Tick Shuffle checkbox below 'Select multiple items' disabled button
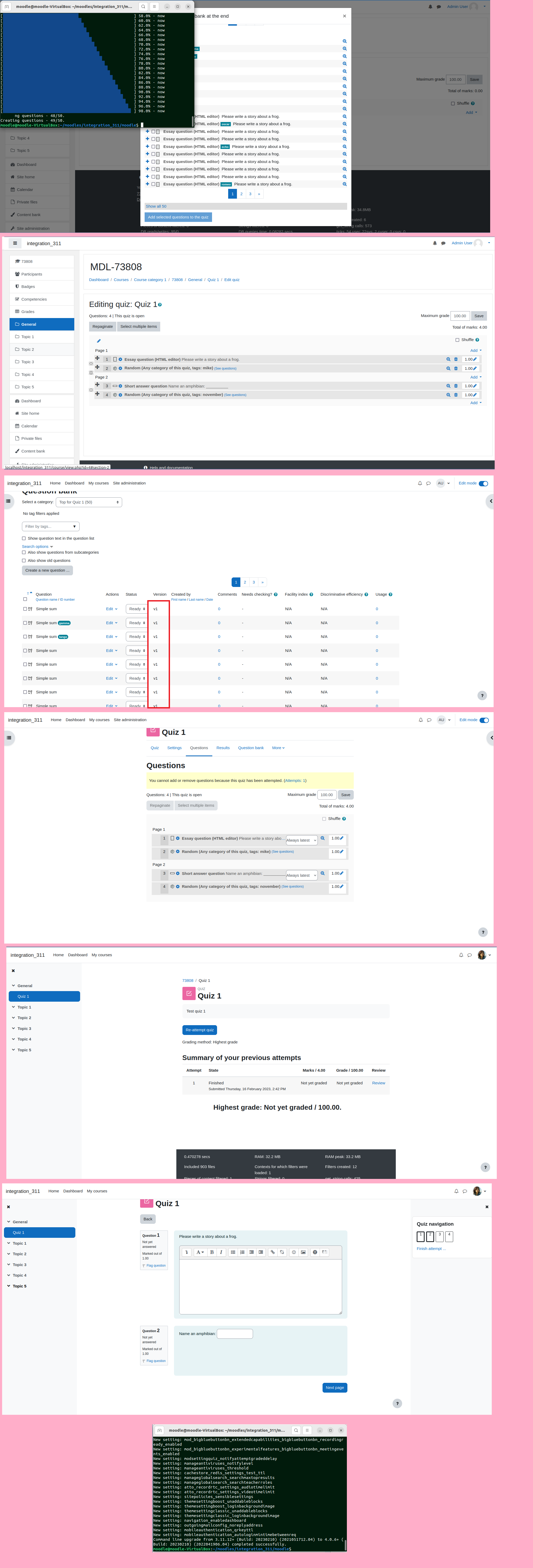 (x=324, y=819)
